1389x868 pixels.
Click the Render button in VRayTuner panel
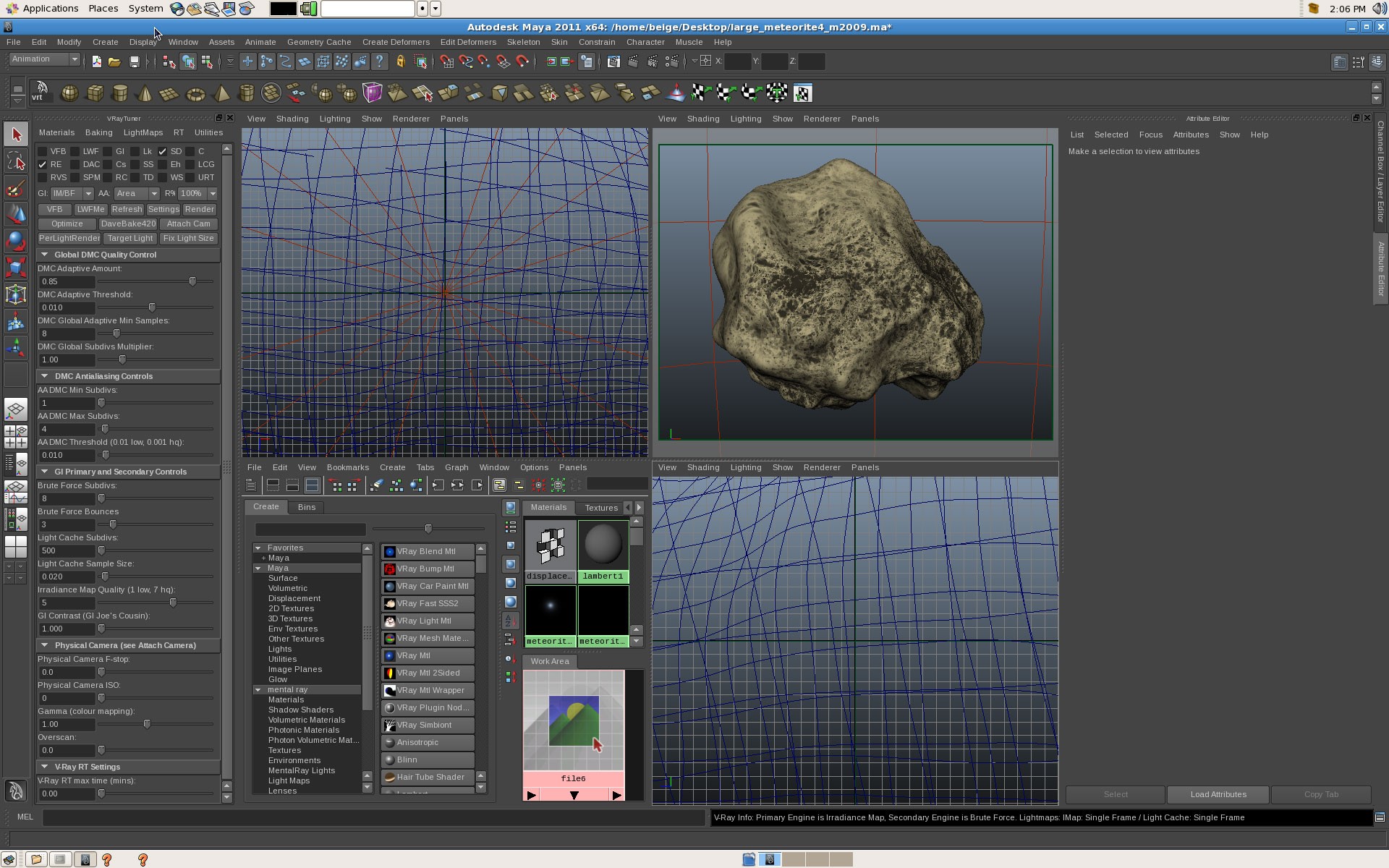[x=200, y=209]
